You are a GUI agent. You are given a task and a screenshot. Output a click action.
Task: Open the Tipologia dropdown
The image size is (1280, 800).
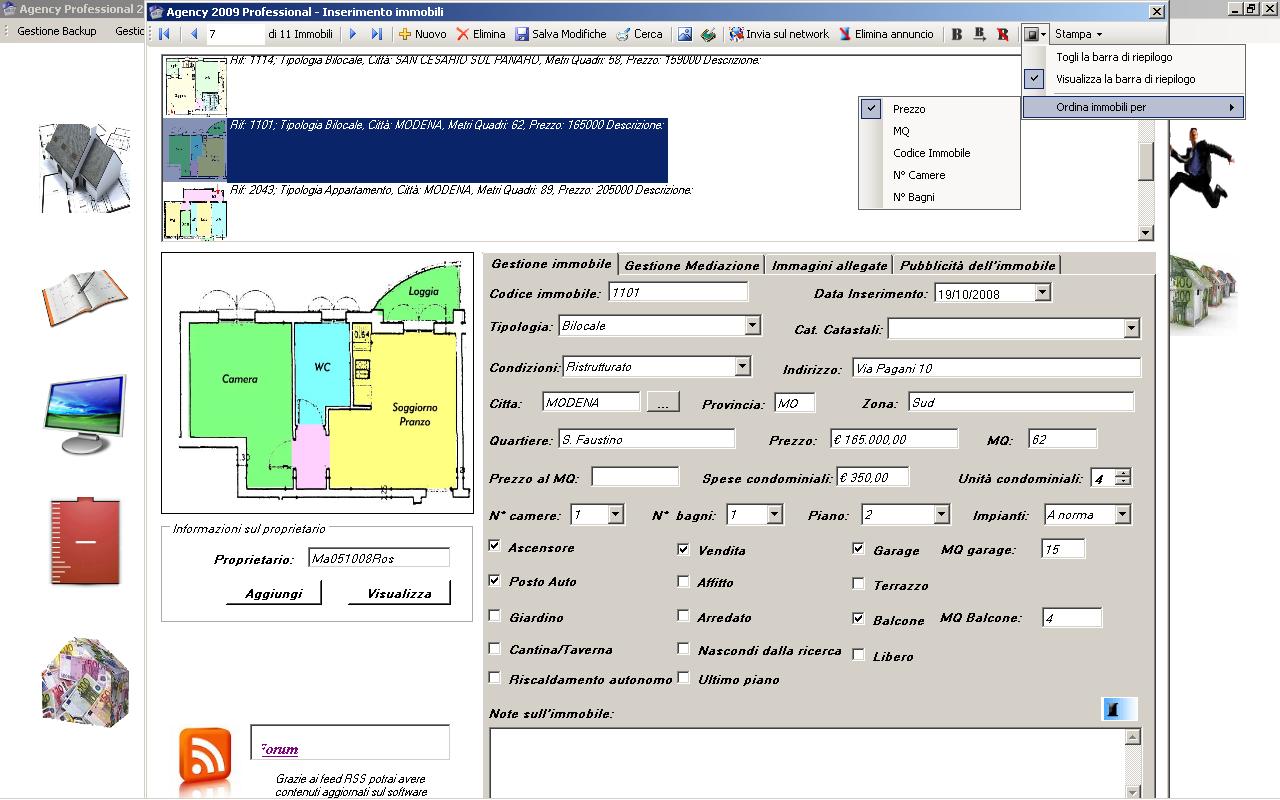click(752, 326)
